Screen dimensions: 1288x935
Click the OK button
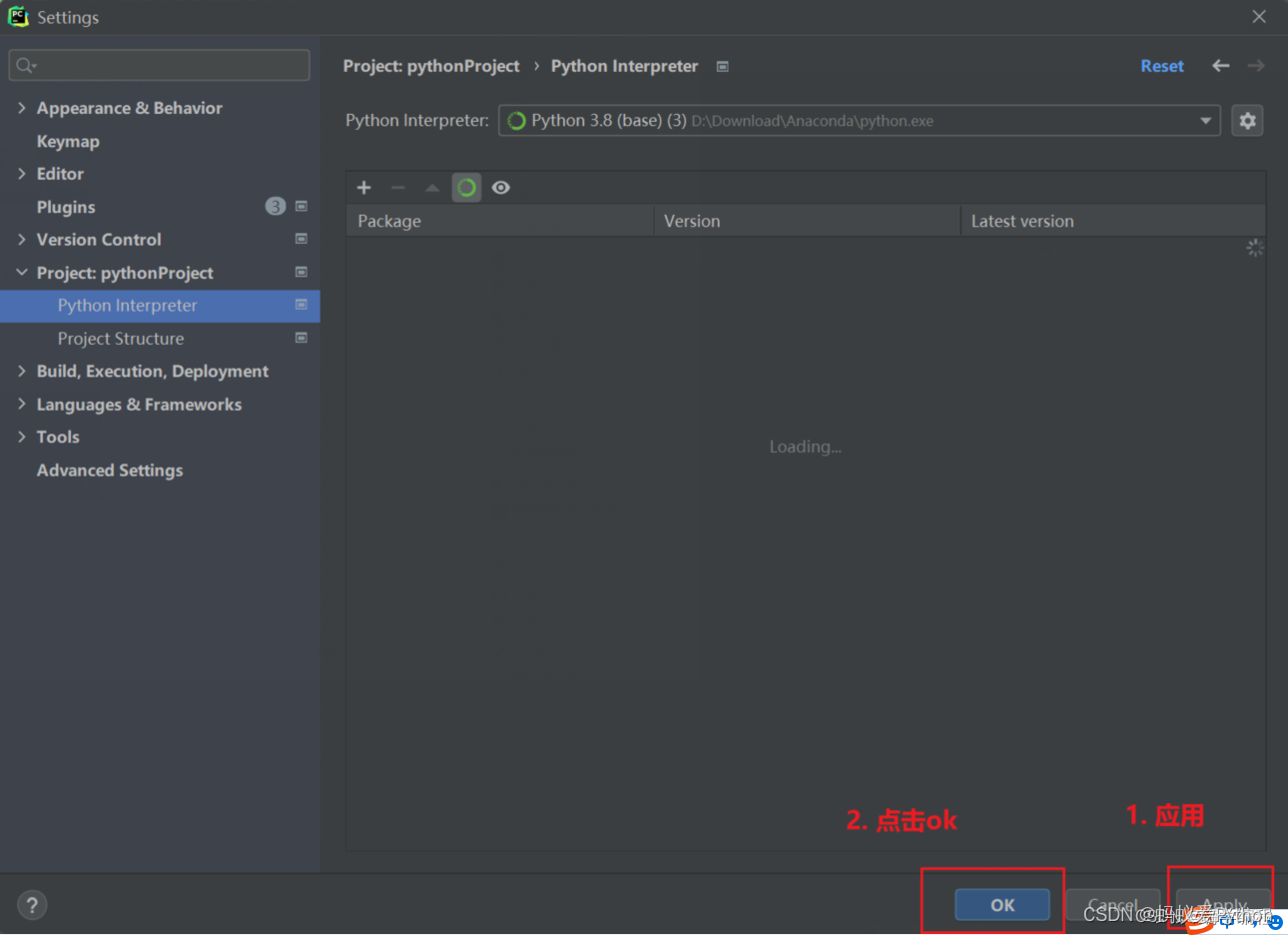click(x=1002, y=905)
